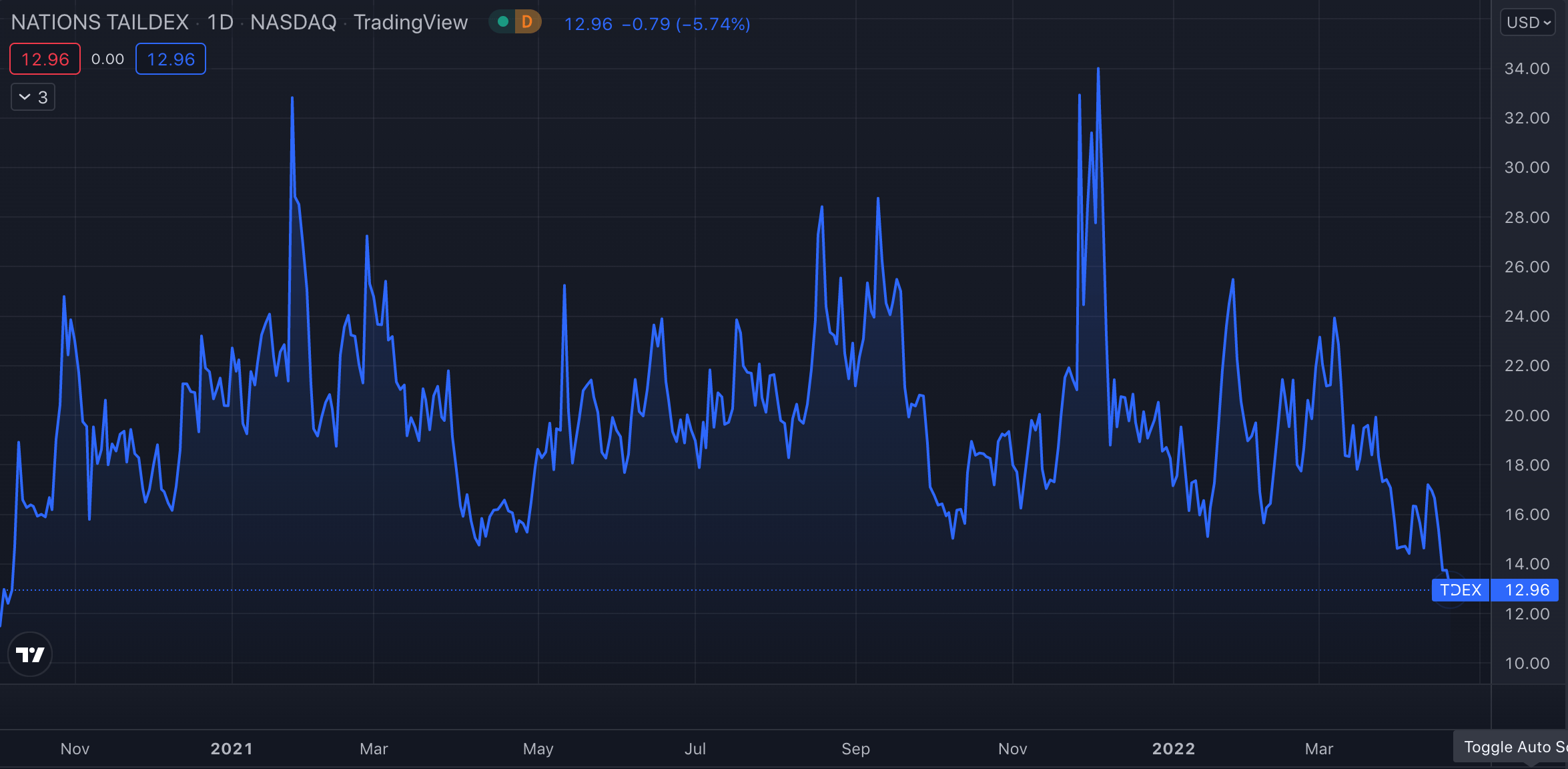
Task: Click the 0.00 spread value
Action: point(107,59)
